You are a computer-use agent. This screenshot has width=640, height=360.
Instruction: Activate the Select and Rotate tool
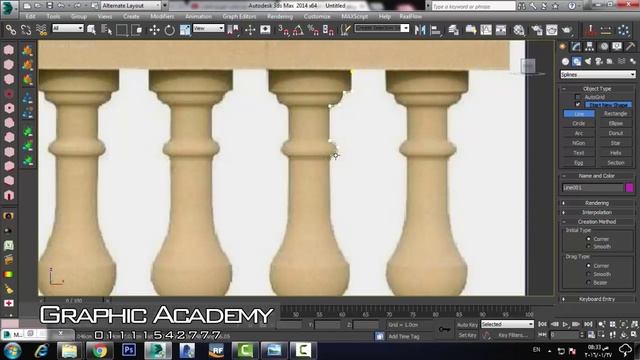click(169, 30)
